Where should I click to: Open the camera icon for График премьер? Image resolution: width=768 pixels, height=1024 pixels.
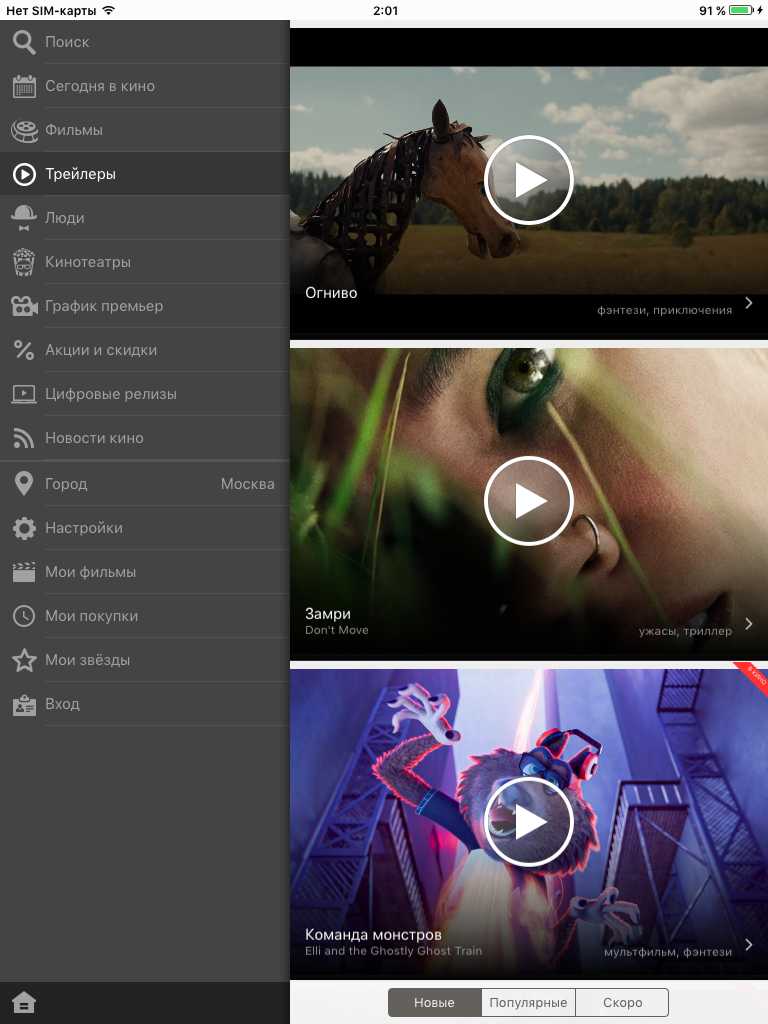[24, 306]
